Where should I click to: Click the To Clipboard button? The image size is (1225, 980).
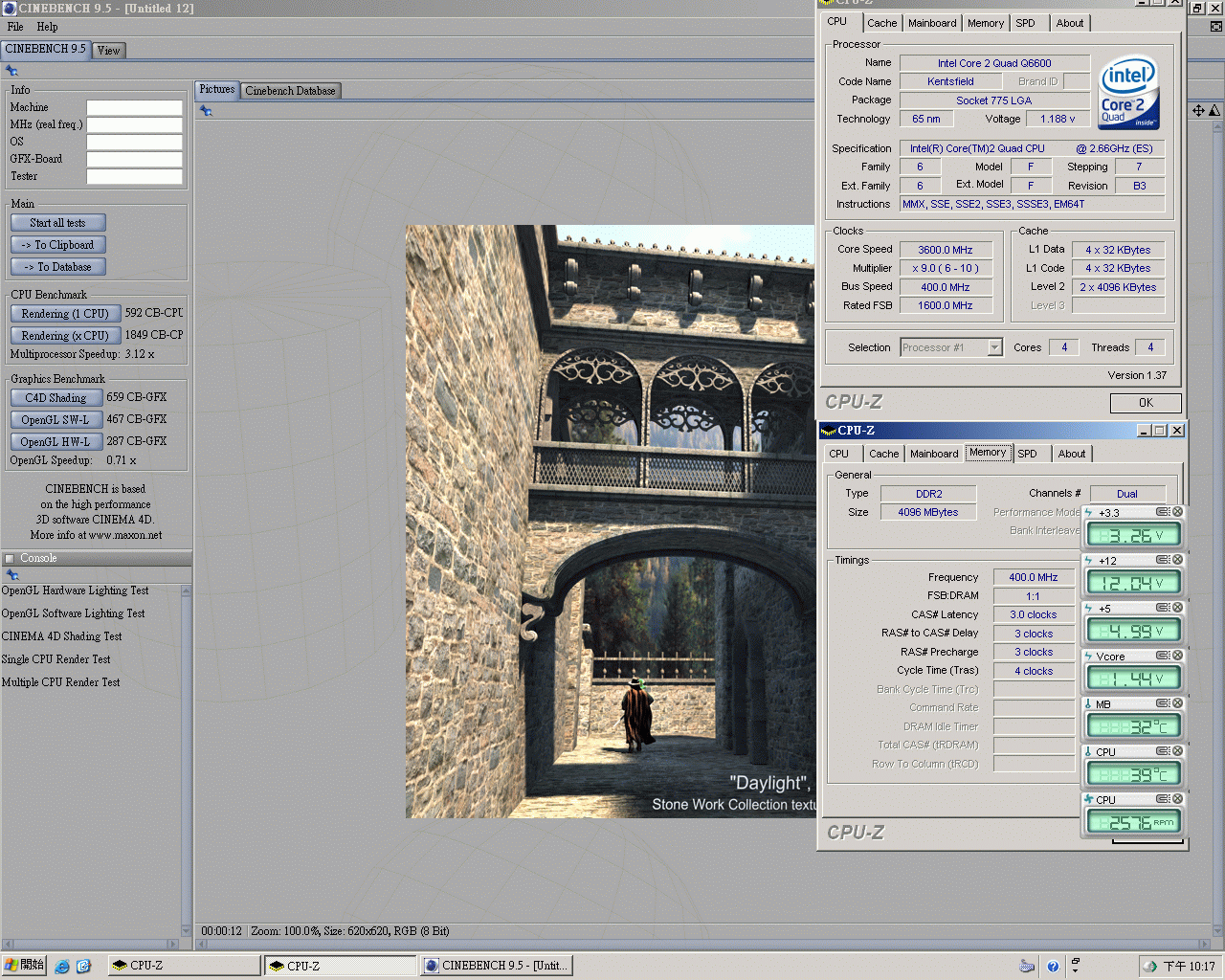pos(57,245)
